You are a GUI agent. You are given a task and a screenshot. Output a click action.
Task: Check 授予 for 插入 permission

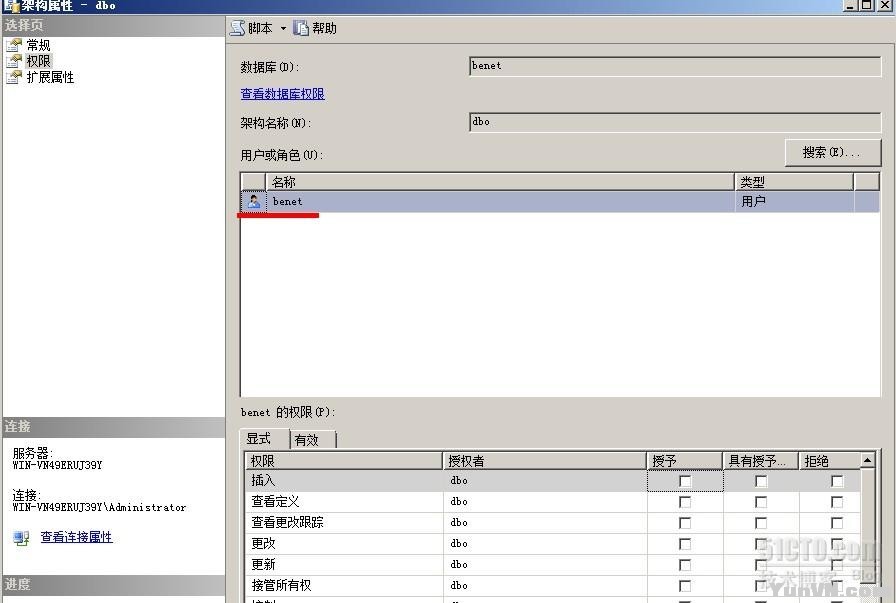click(685, 481)
